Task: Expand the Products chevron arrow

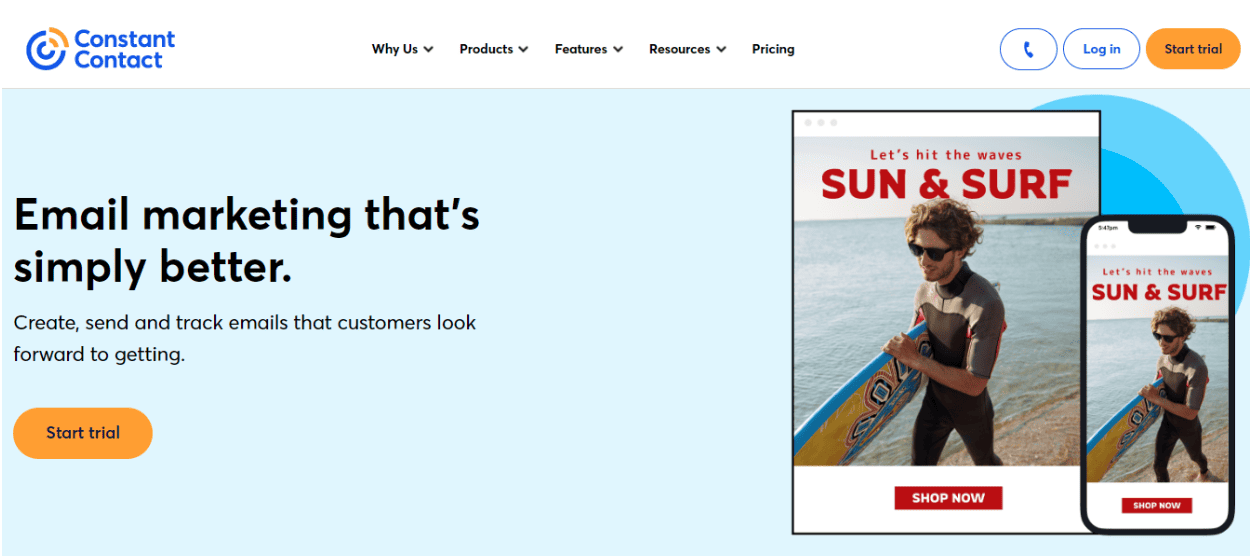Action: coord(524,49)
